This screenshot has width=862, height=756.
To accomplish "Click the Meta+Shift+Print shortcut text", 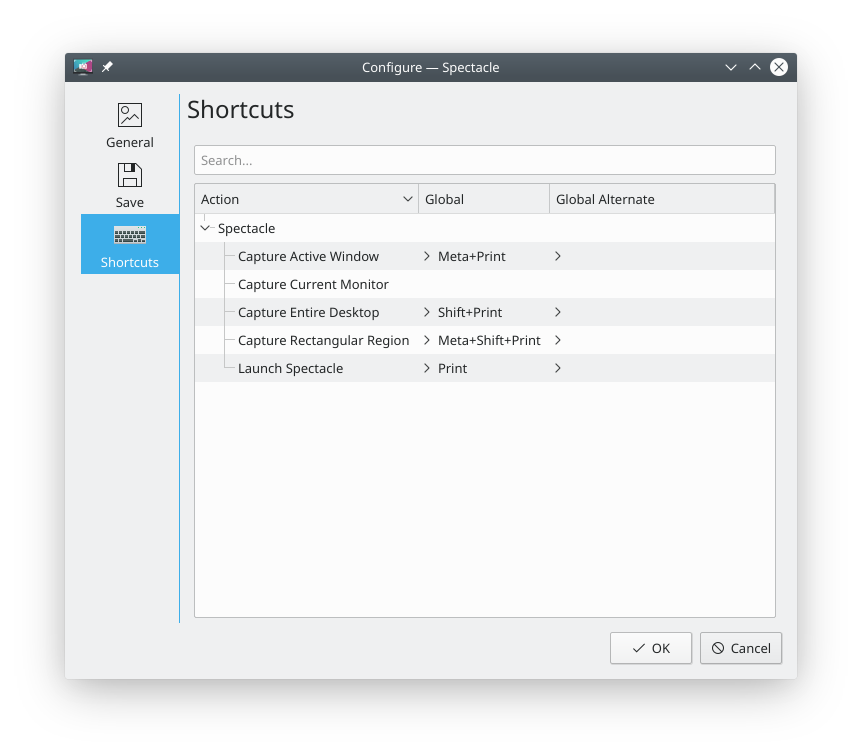I will [x=489, y=340].
